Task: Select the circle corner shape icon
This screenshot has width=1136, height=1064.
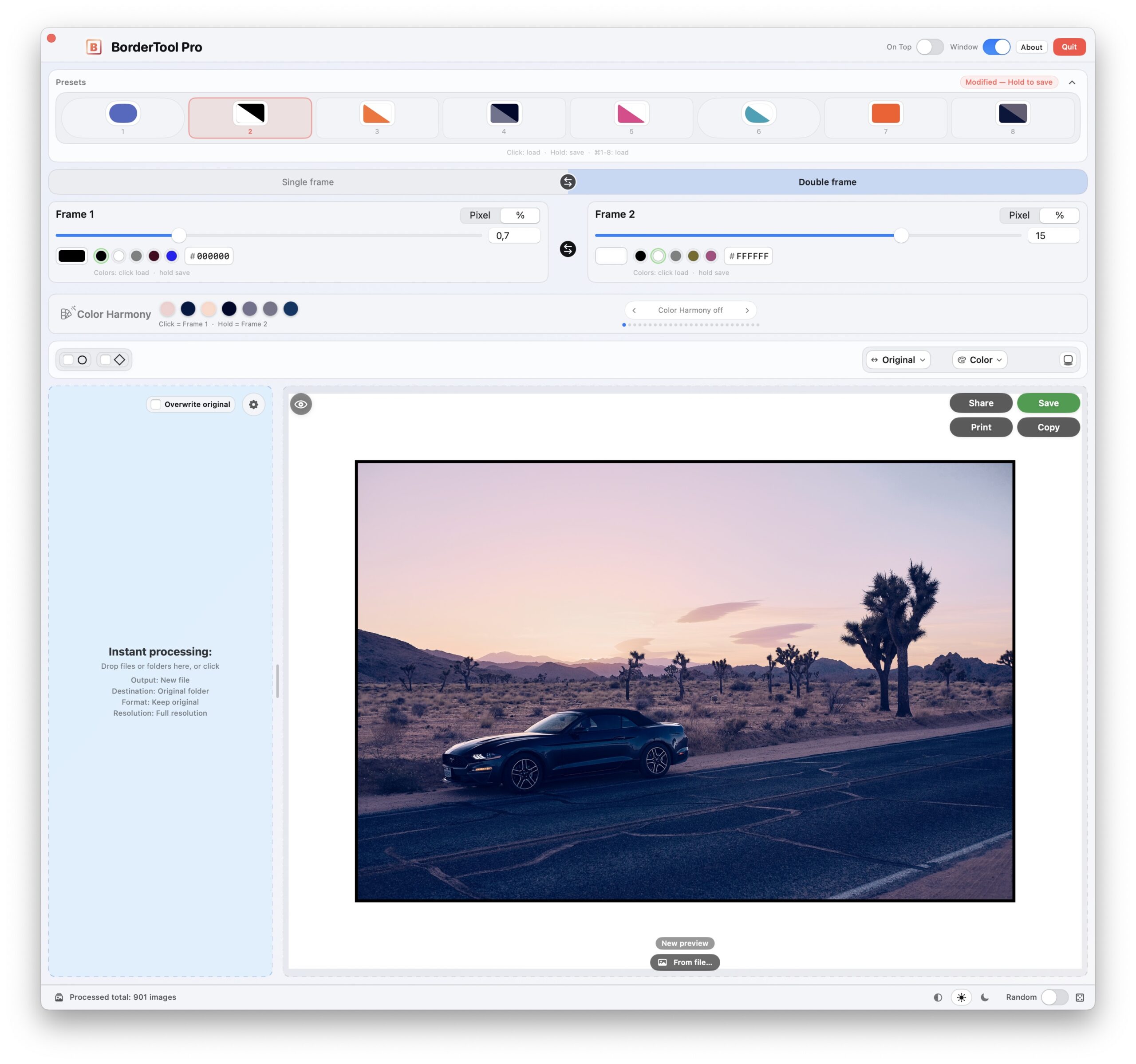Action: click(x=75, y=359)
